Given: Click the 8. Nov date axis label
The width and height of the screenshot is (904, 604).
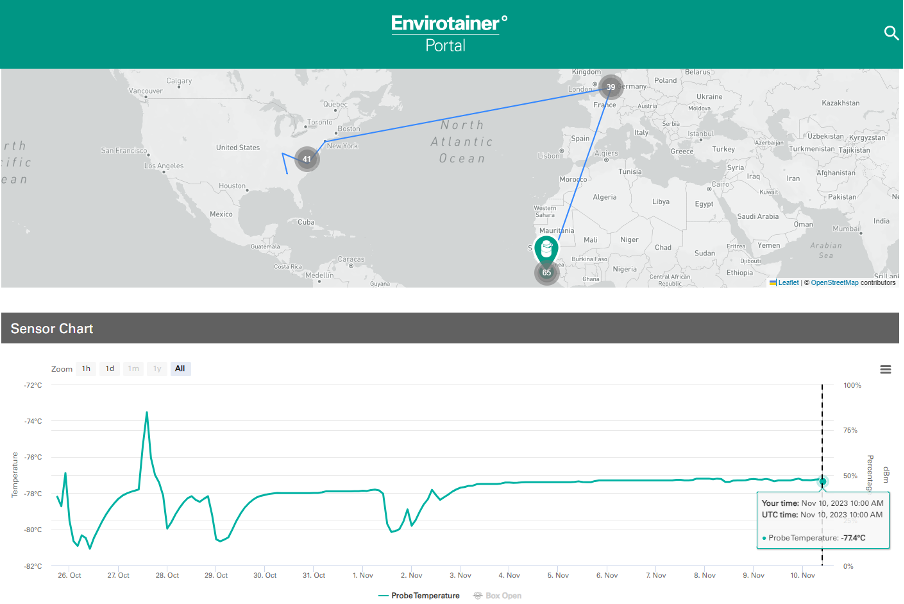Looking at the screenshot, I should (705, 575).
